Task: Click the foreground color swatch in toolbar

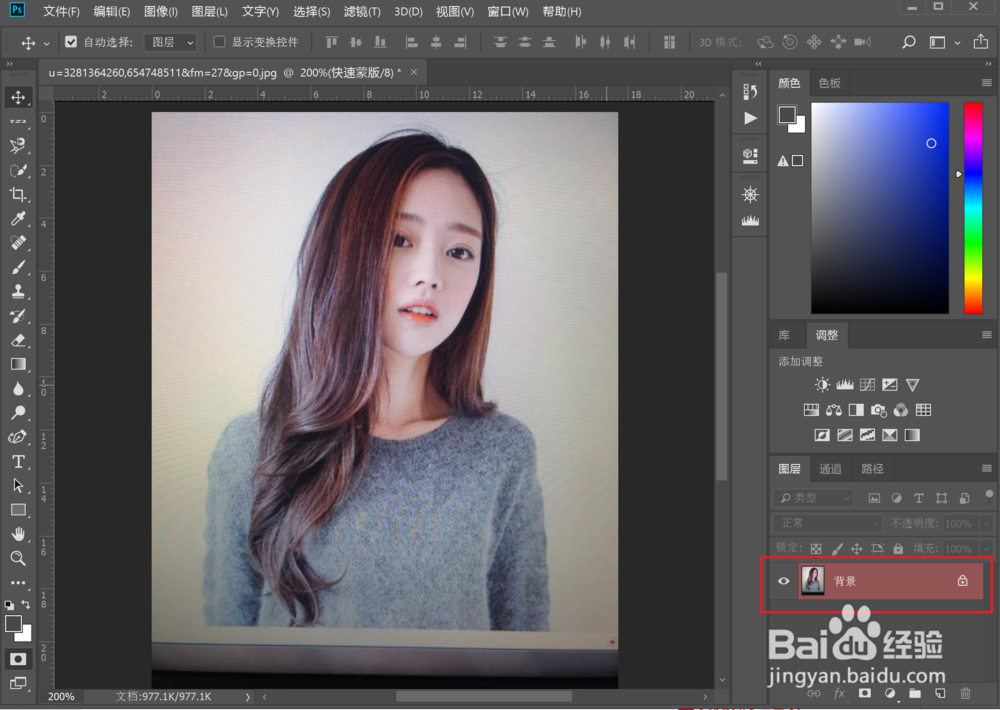Action: tap(13, 623)
